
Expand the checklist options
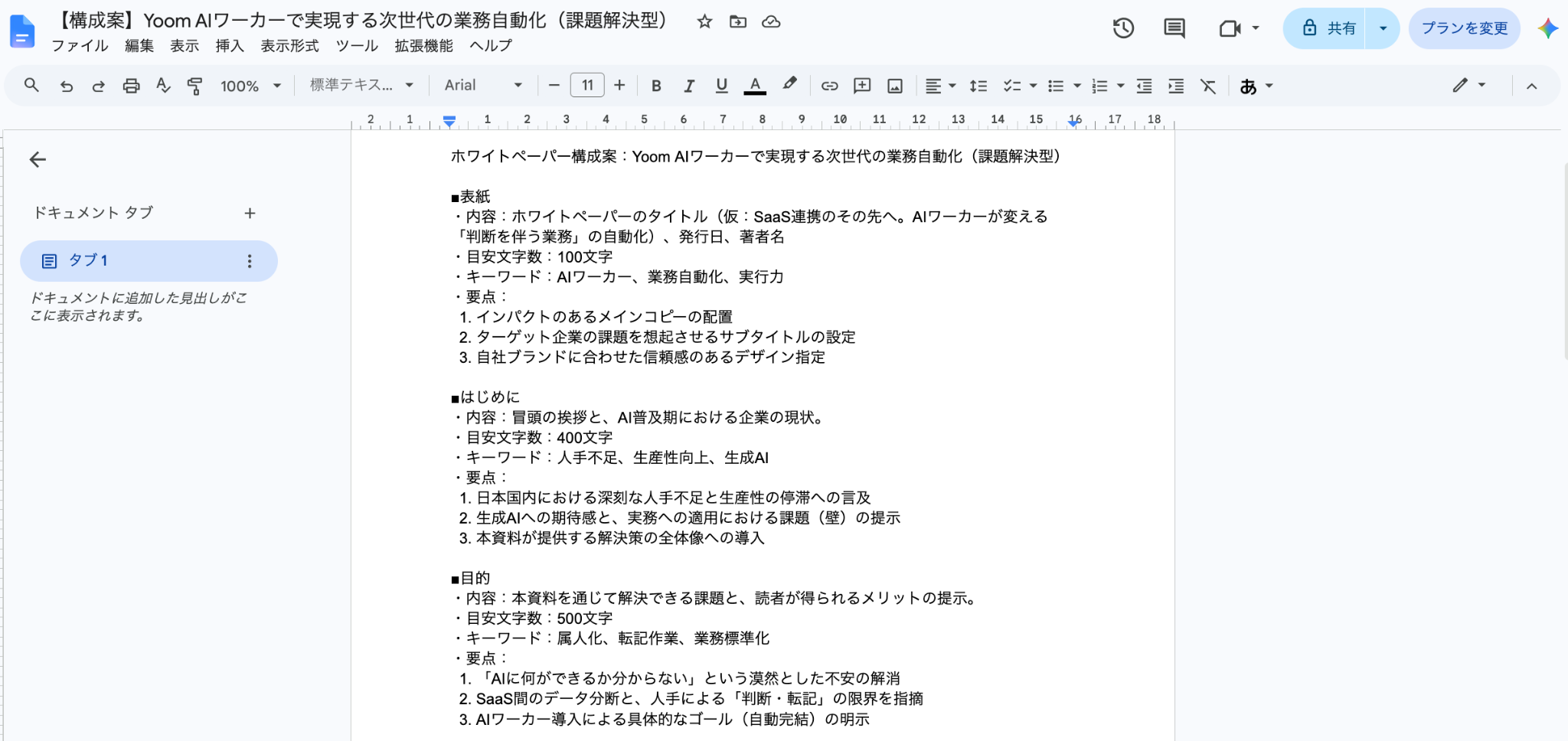[x=1033, y=86]
